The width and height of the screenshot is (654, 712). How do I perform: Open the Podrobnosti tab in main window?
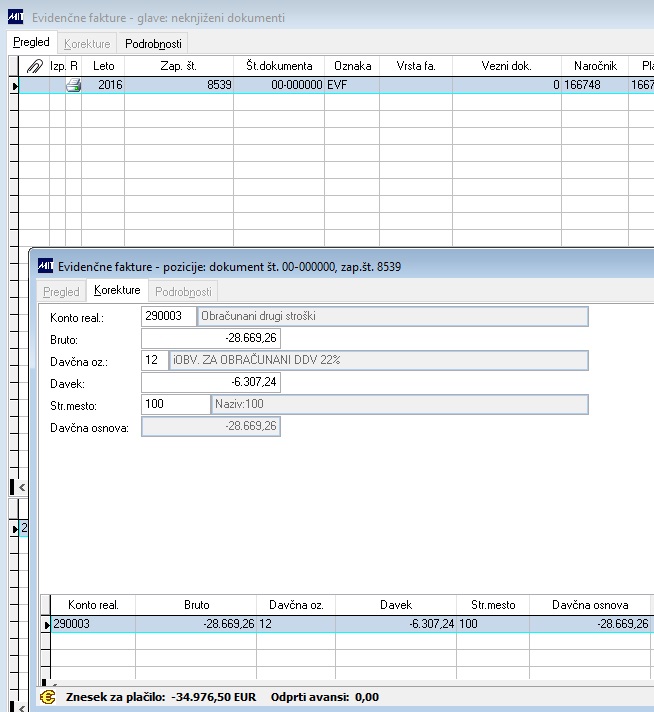point(153,44)
